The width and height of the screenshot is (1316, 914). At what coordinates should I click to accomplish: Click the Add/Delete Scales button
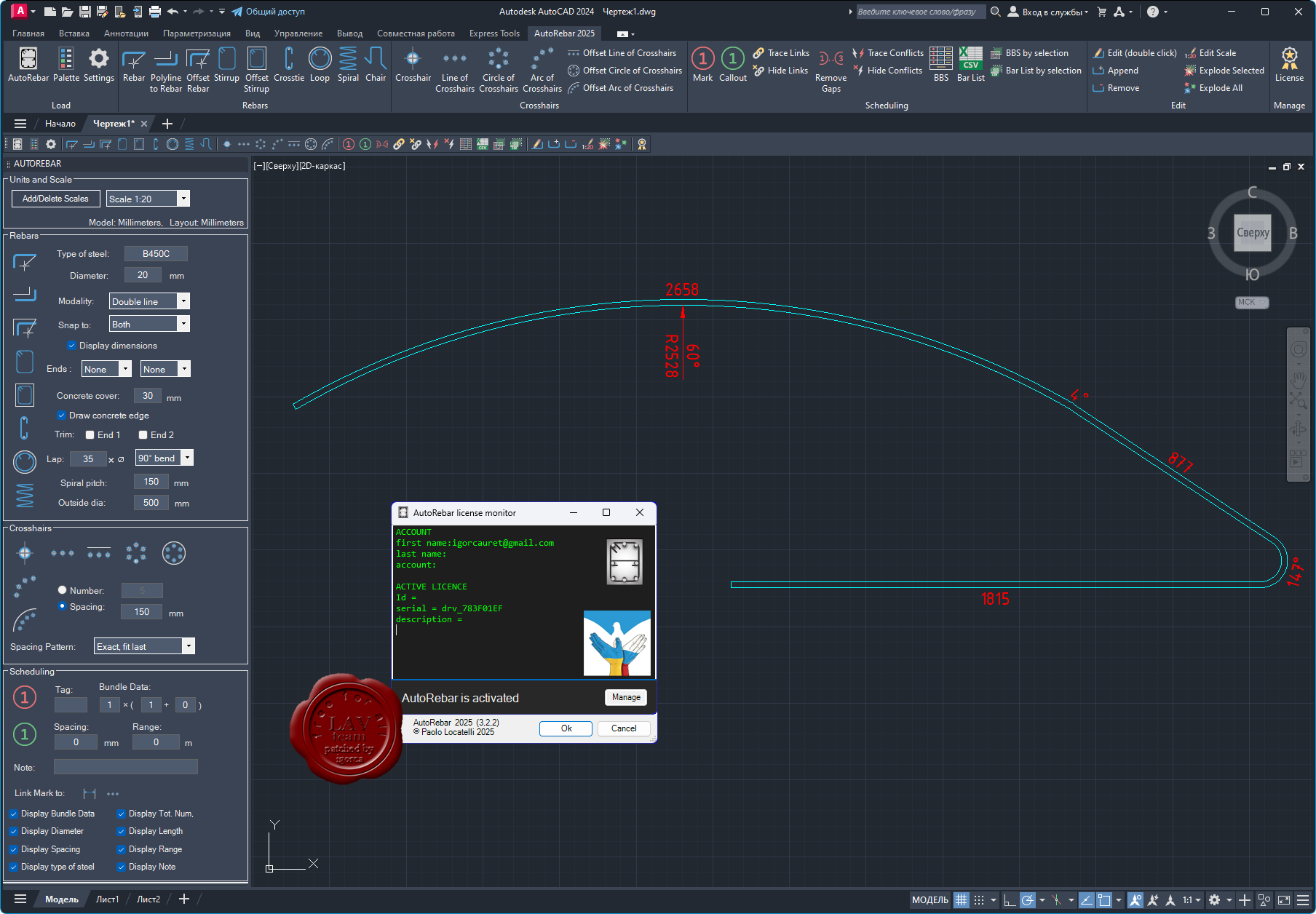pyautogui.click(x=55, y=199)
